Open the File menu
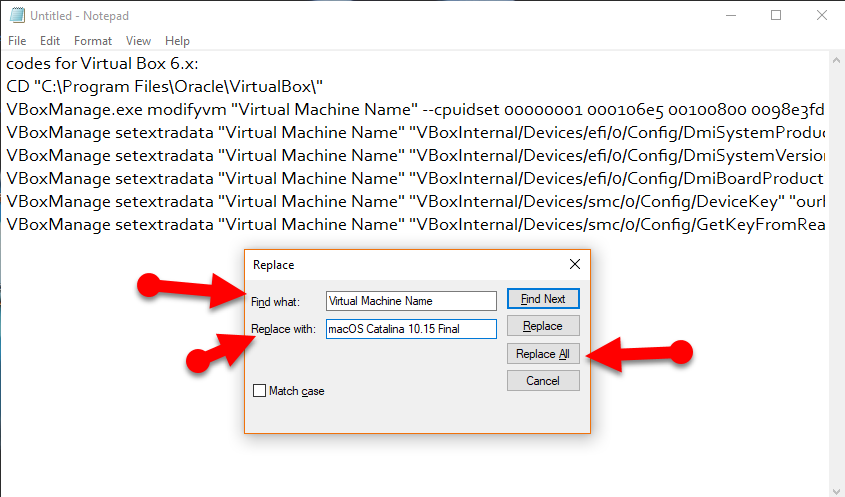The width and height of the screenshot is (845, 497). click(x=17, y=41)
